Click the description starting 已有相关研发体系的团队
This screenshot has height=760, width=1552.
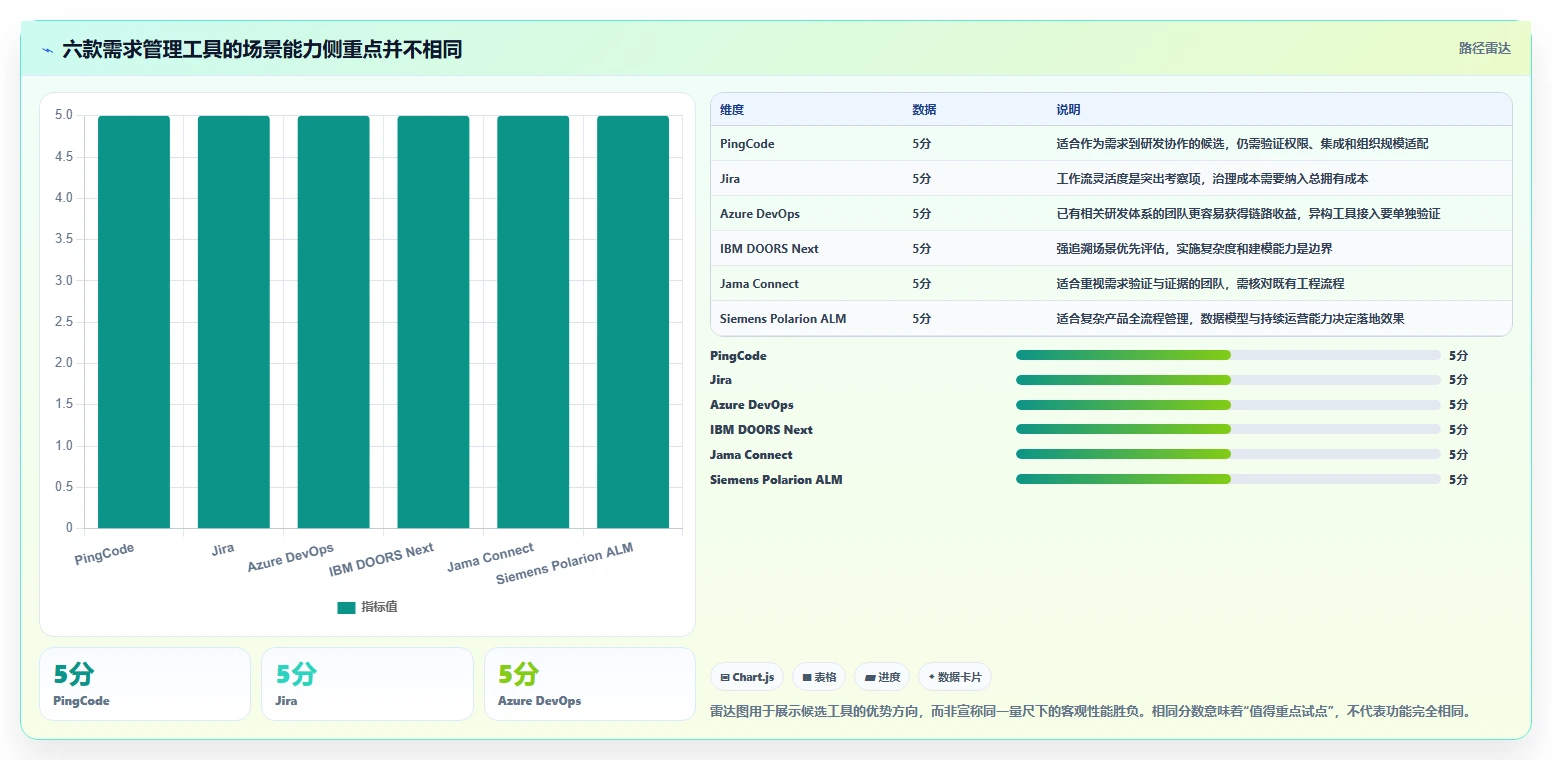pyautogui.click(x=1249, y=214)
